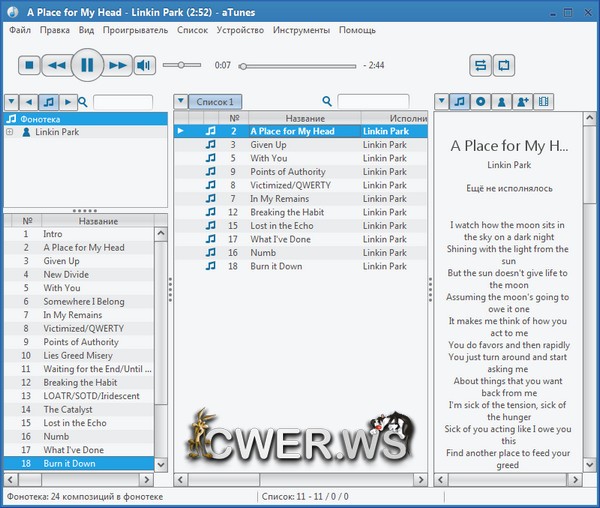Image resolution: width=600 pixels, height=508 pixels.
Task: Open similar artists tab with plus icon
Action: 523,101
